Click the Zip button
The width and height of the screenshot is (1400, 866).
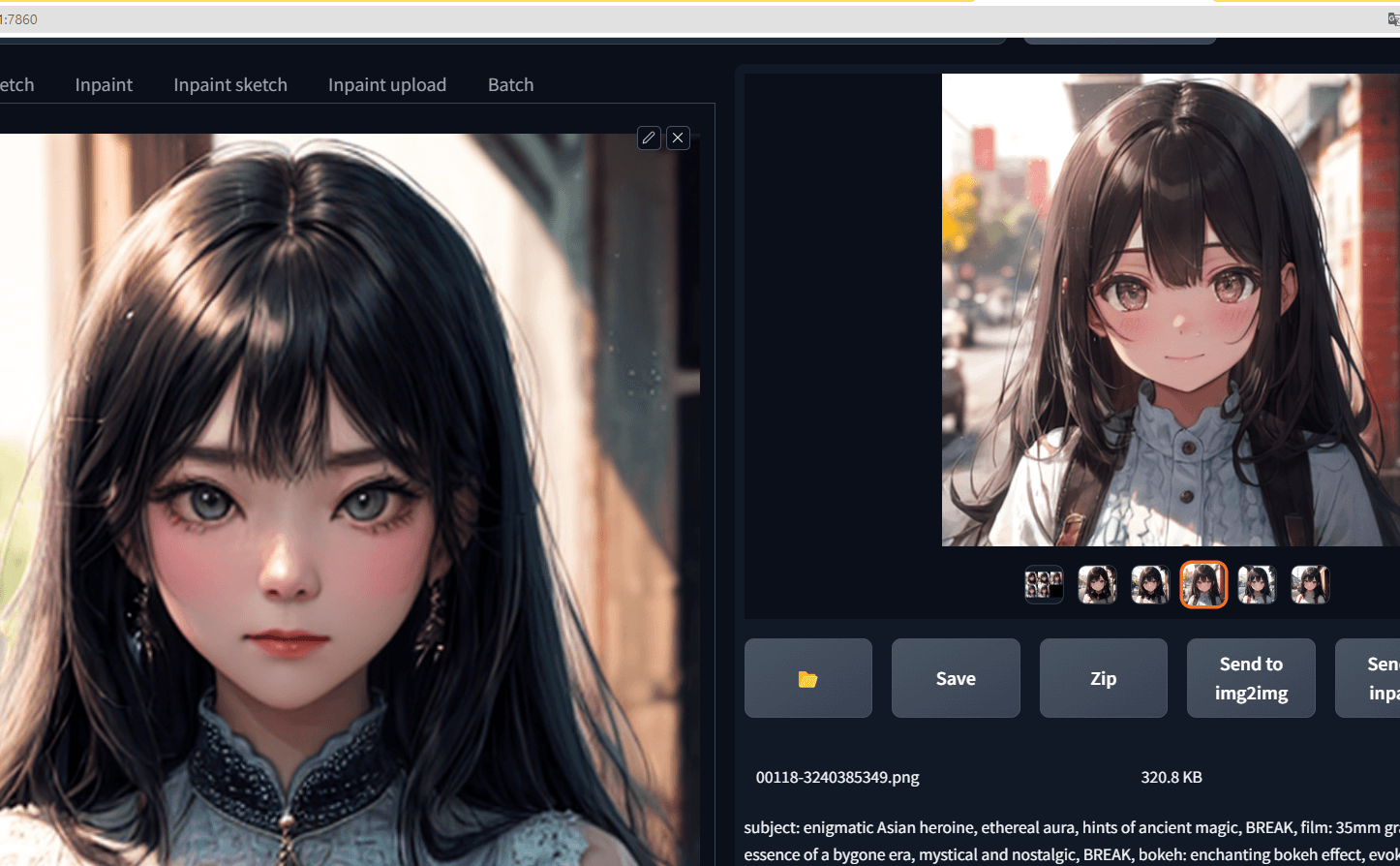pyautogui.click(x=1104, y=678)
